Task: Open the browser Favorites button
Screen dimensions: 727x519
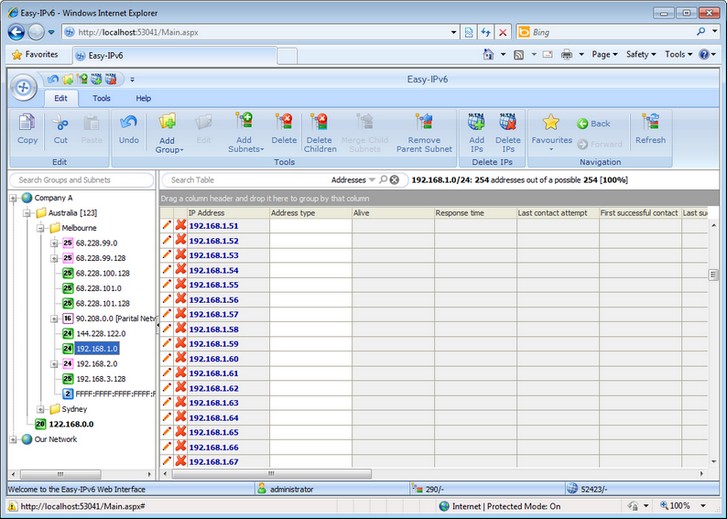Action: tap(35, 55)
